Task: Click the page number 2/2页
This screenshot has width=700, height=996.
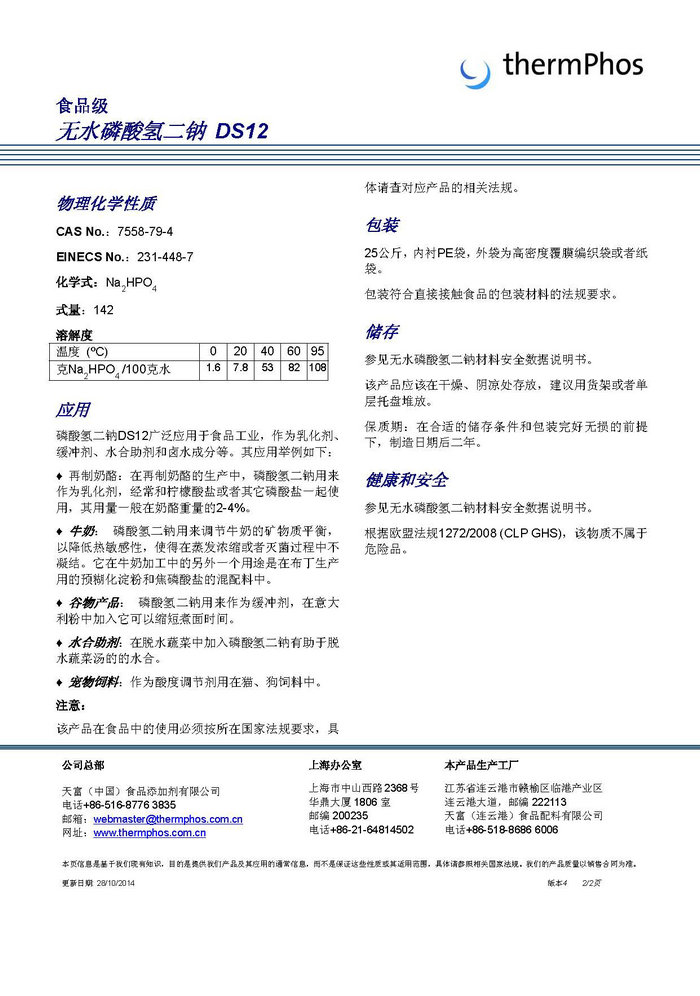Action: point(591,883)
